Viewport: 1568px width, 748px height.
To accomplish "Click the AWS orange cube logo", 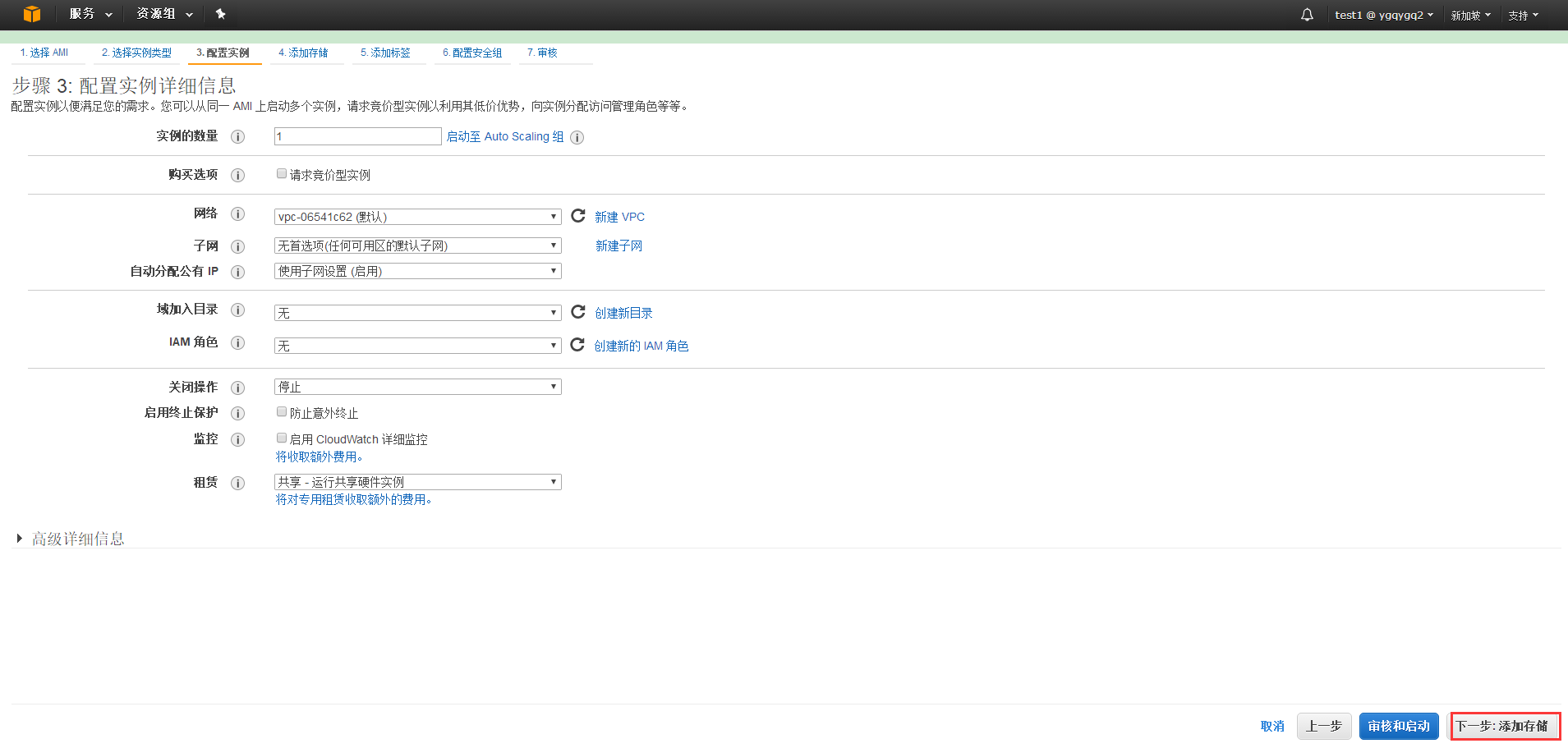I will click(x=32, y=14).
